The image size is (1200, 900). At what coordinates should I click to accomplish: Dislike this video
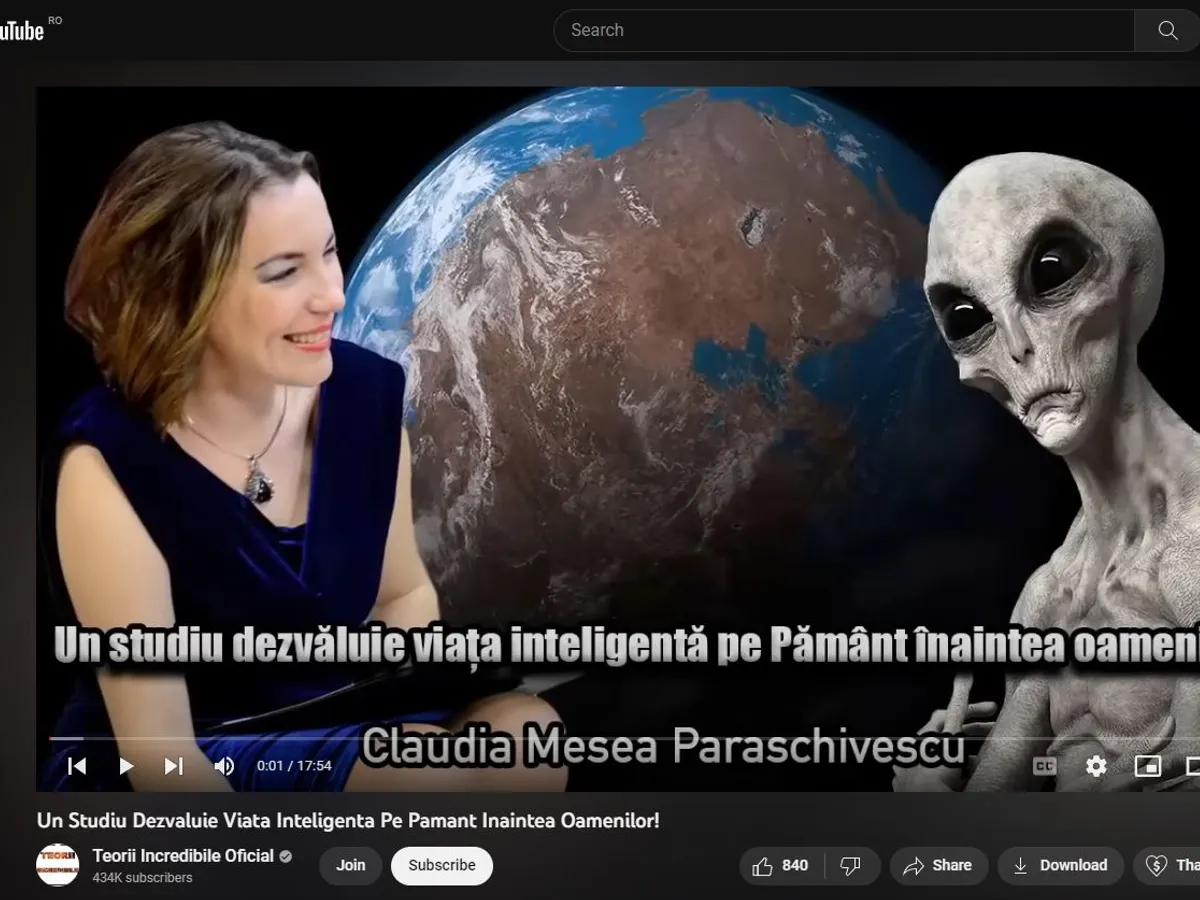click(x=850, y=865)
